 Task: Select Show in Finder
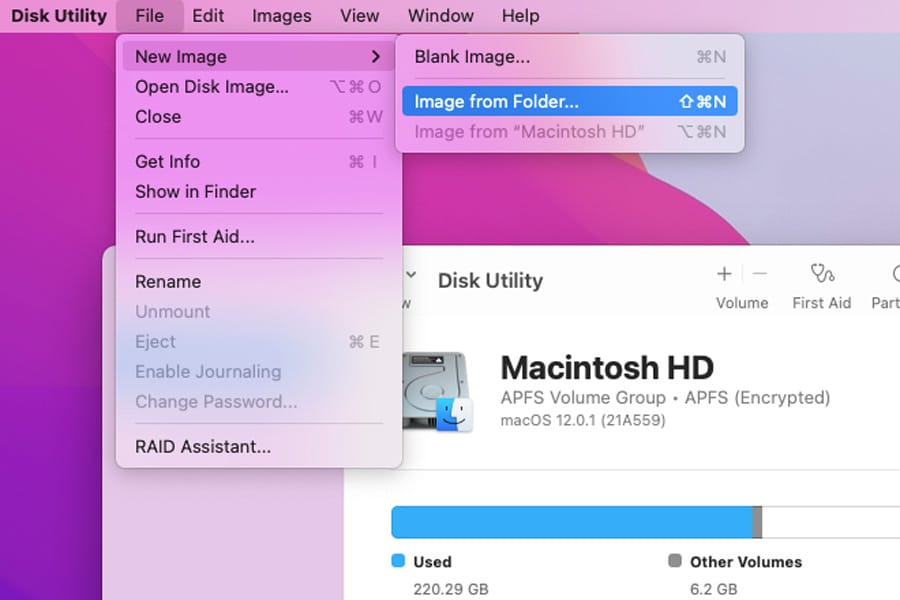[258, 191]
